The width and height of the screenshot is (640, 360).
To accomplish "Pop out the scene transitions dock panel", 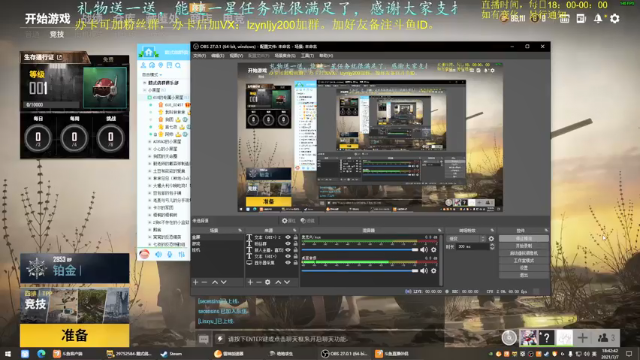I will pos(492,231).
